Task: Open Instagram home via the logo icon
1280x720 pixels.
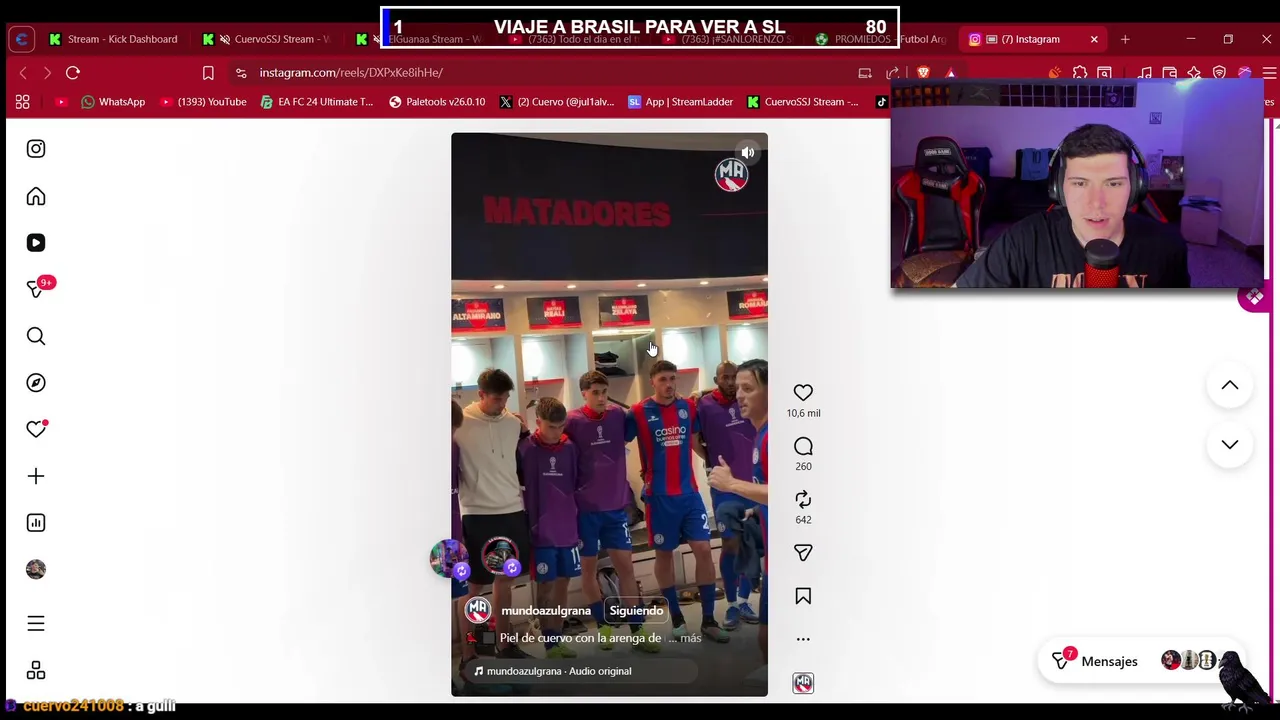Action: pos(36,149)
